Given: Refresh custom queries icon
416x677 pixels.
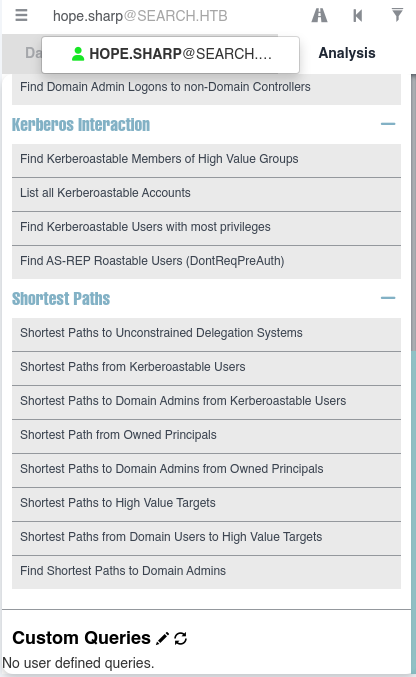Looking at the screenshot, I should pyautogui.click(x=181, y=638).
